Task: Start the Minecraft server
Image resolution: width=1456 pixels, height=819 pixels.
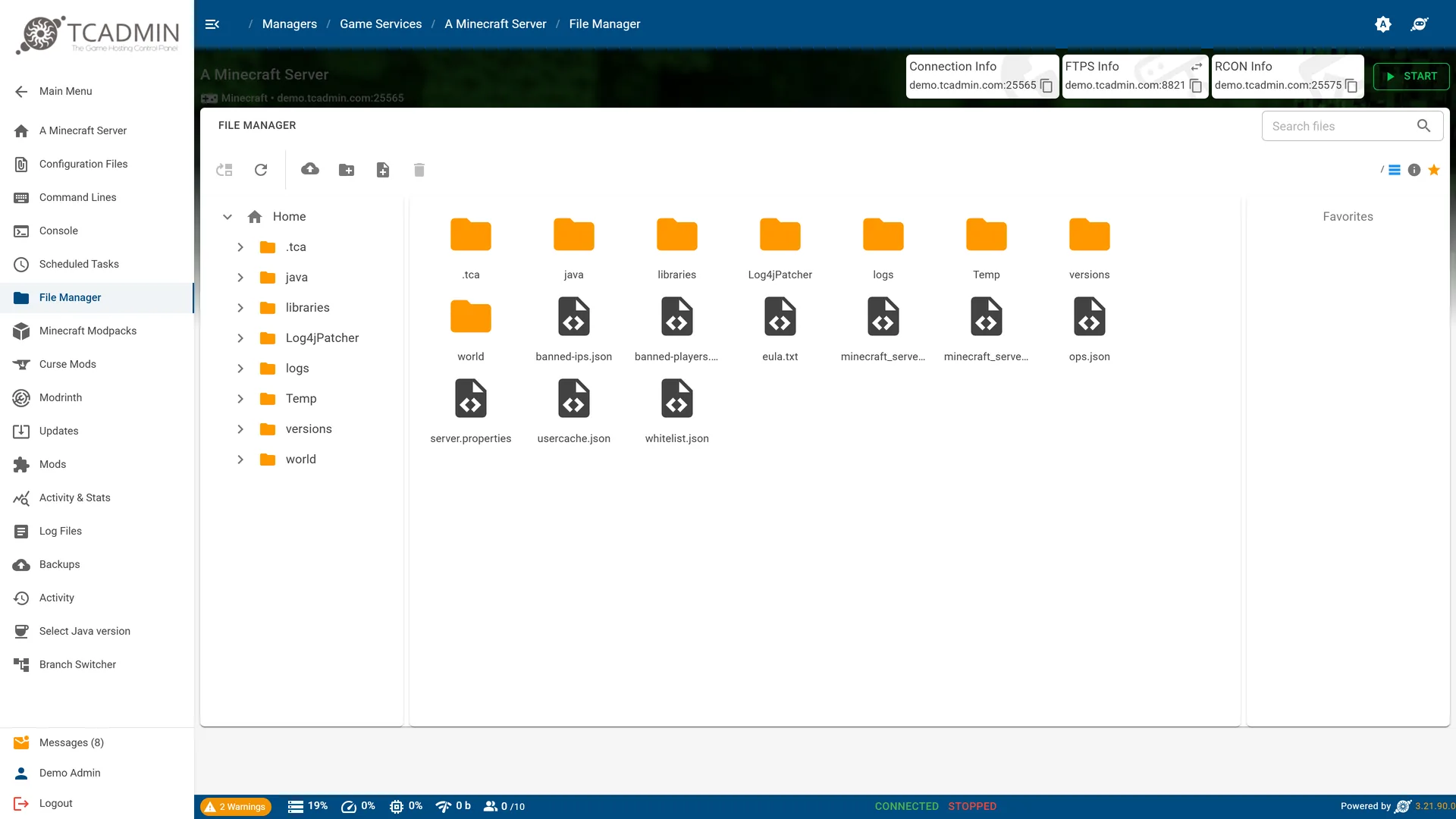Action: [1411, 76]
